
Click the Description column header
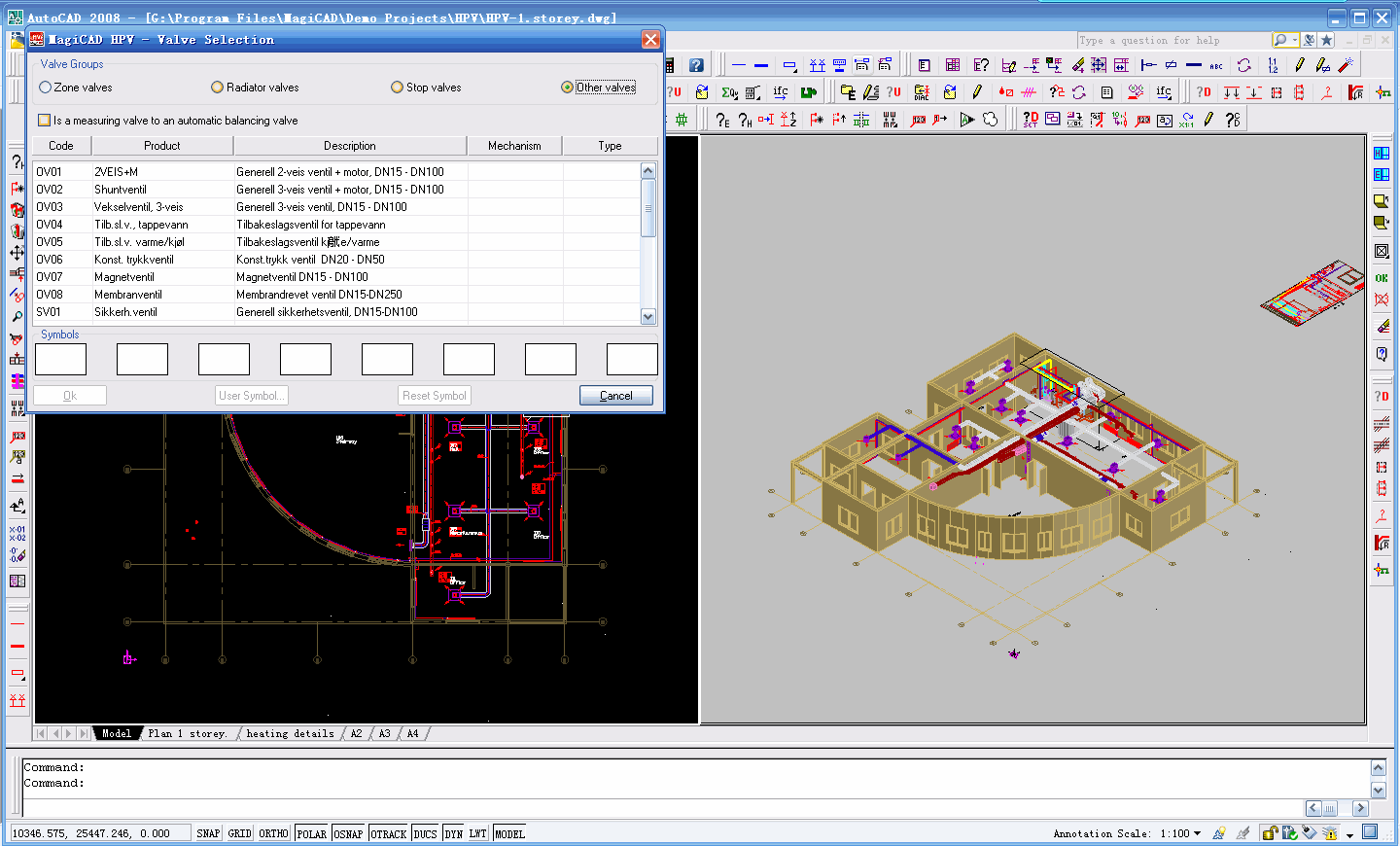coord(350,146)
